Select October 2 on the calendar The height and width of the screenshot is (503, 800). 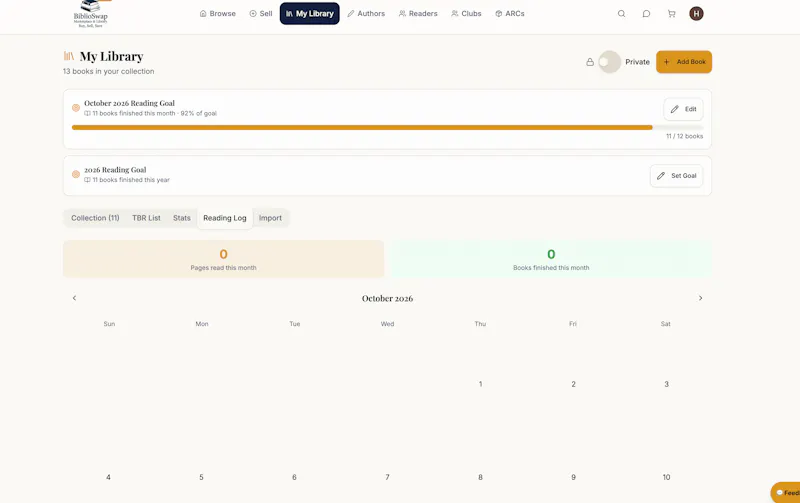(x=573, y=384)
